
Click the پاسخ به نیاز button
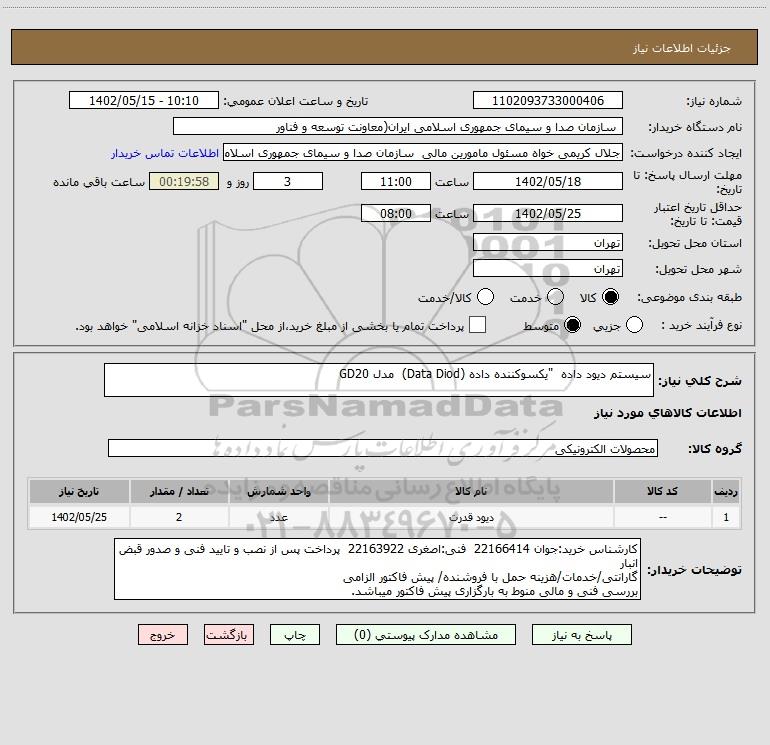click(x=582, y=635)
